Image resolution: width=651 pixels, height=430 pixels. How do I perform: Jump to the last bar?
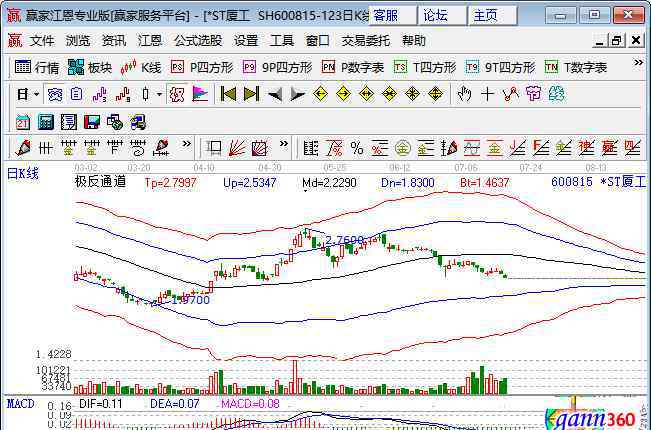pyautogui.click(x=252, y=95)
